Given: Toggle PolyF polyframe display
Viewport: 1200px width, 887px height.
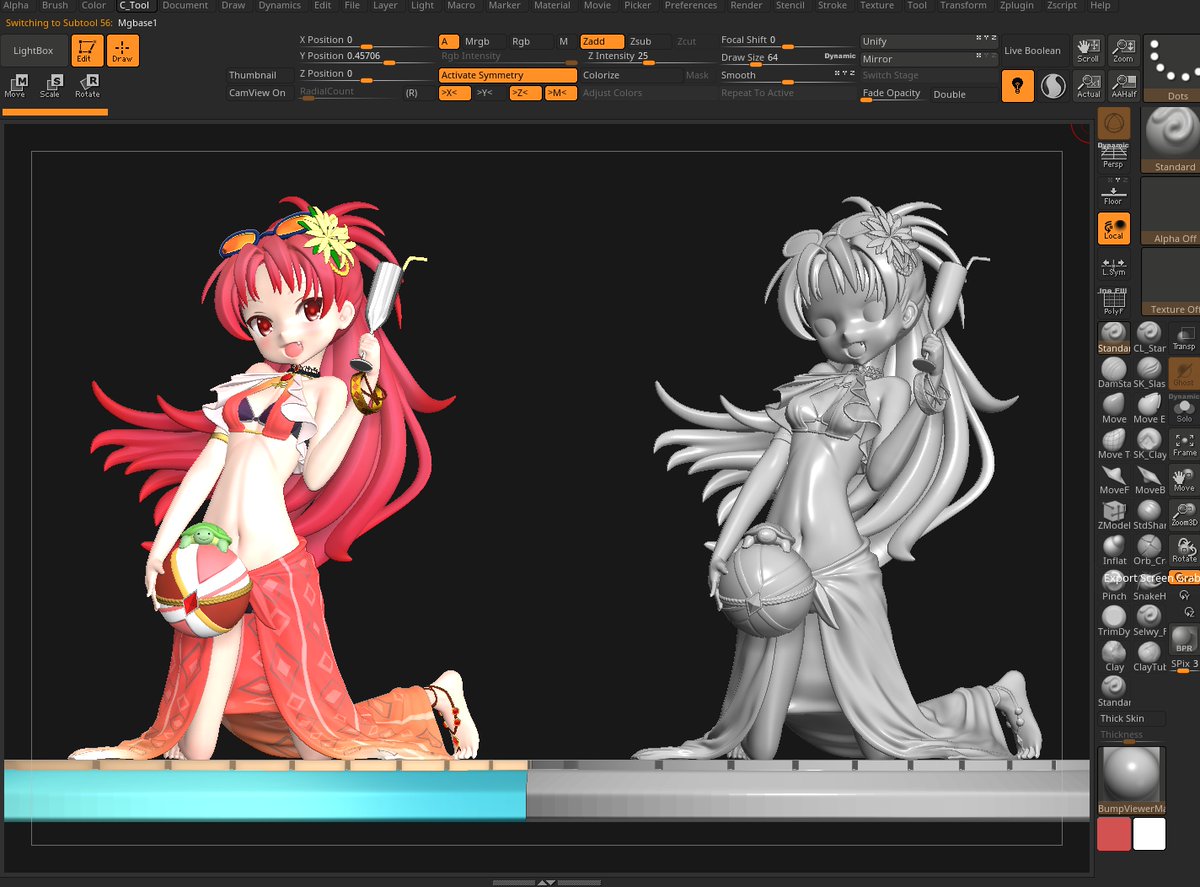Looking at the screenshot, I should pyautogui.click(x=1113, y=301).
